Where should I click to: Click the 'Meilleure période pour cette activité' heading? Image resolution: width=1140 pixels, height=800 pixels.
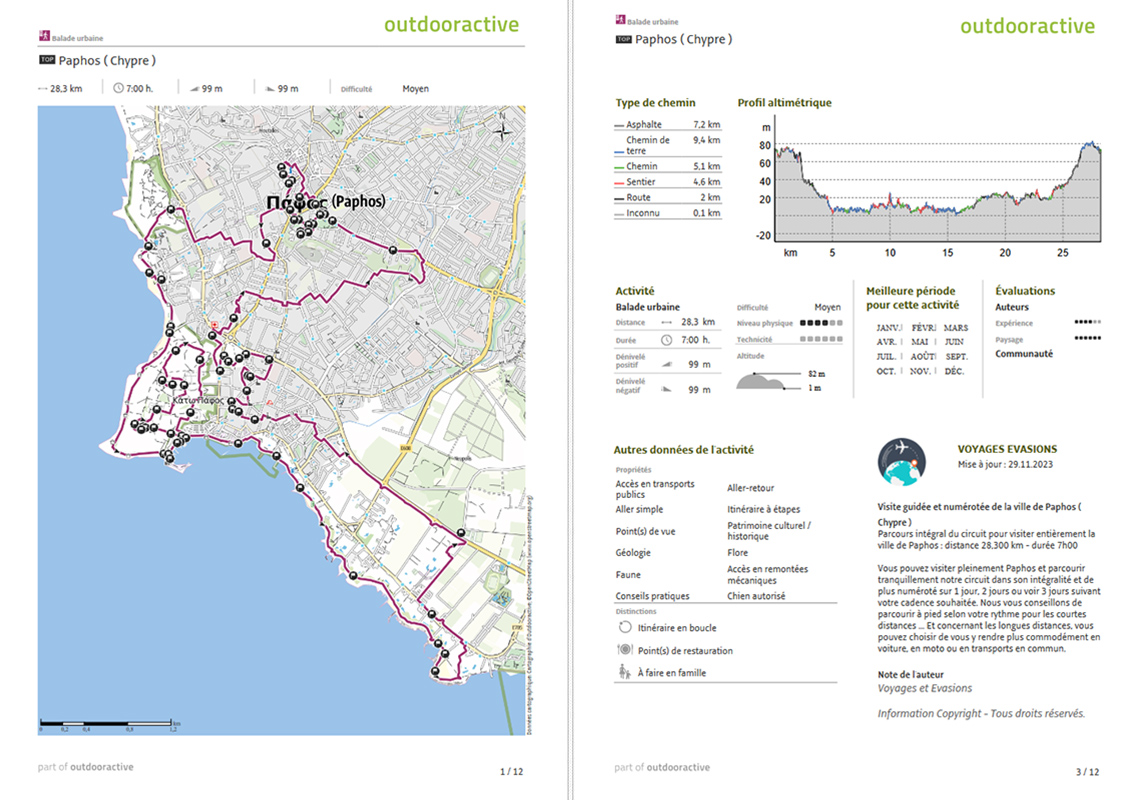[912, 297]
